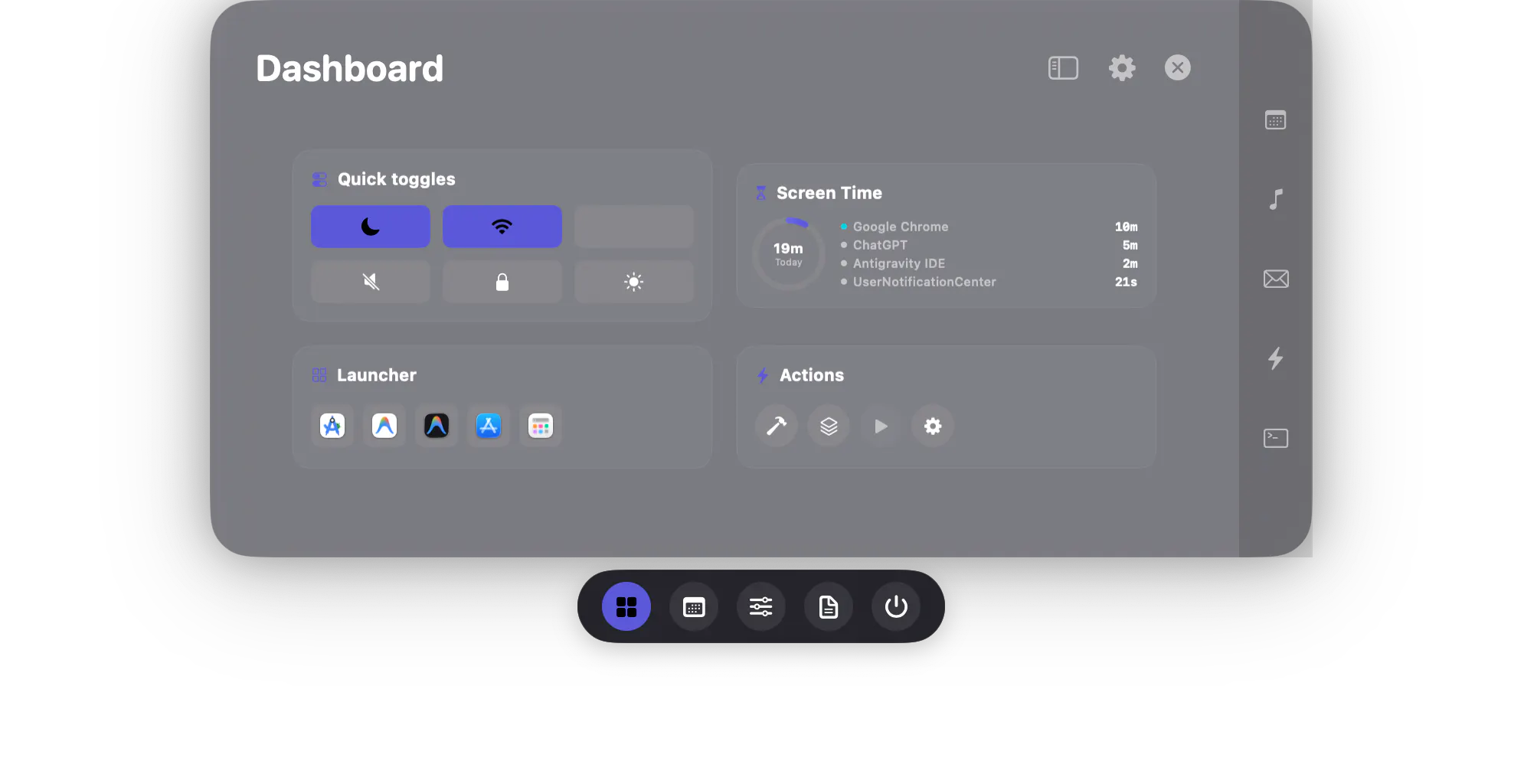Click the power button in dock
Screen dimensions: 1524x784
click(896, 606)
